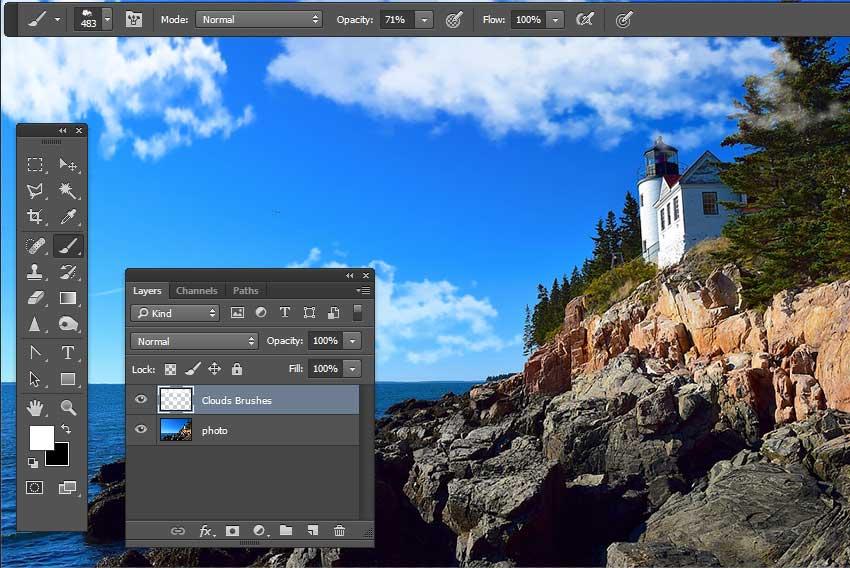Switch to the Paths tab
The width and height of the screenshot is (850, 568).
coord(246,291)
